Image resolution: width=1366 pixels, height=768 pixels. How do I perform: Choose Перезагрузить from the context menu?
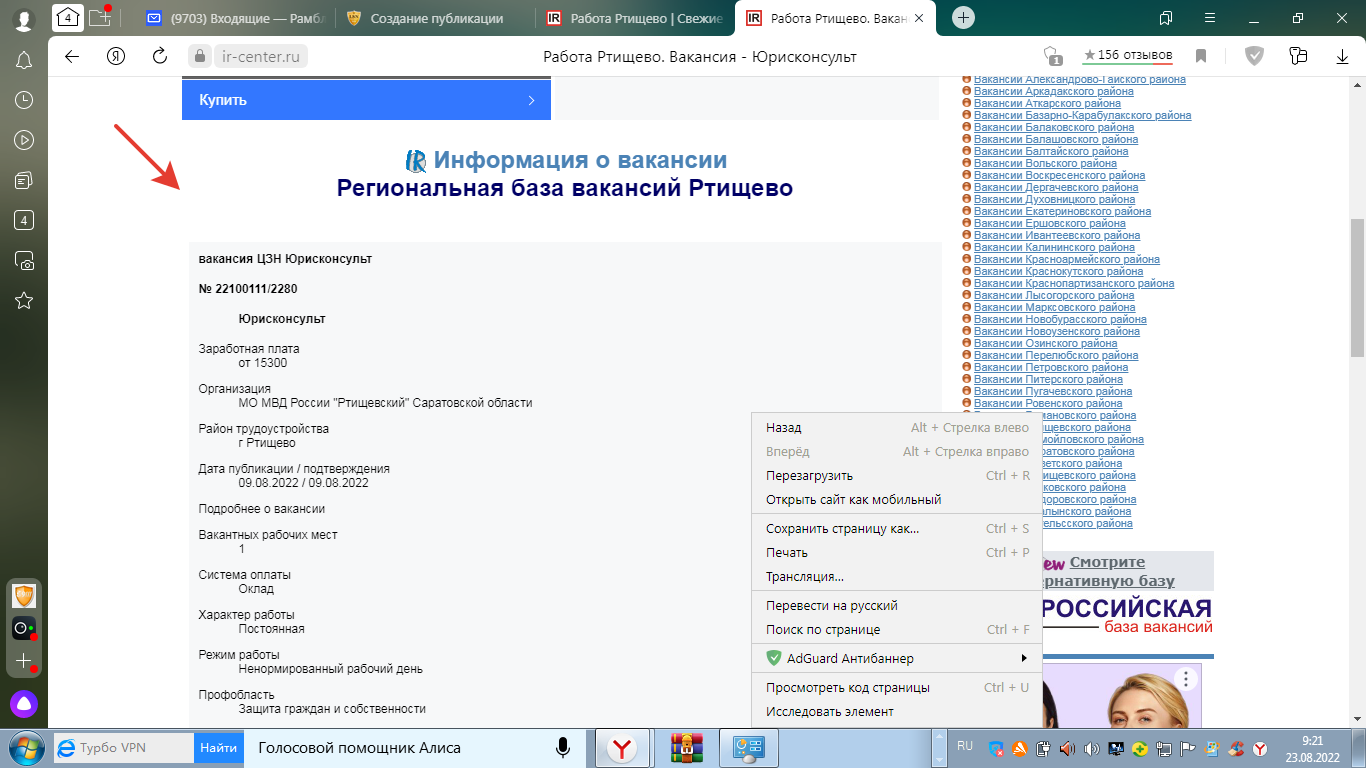tap(809, 476)
